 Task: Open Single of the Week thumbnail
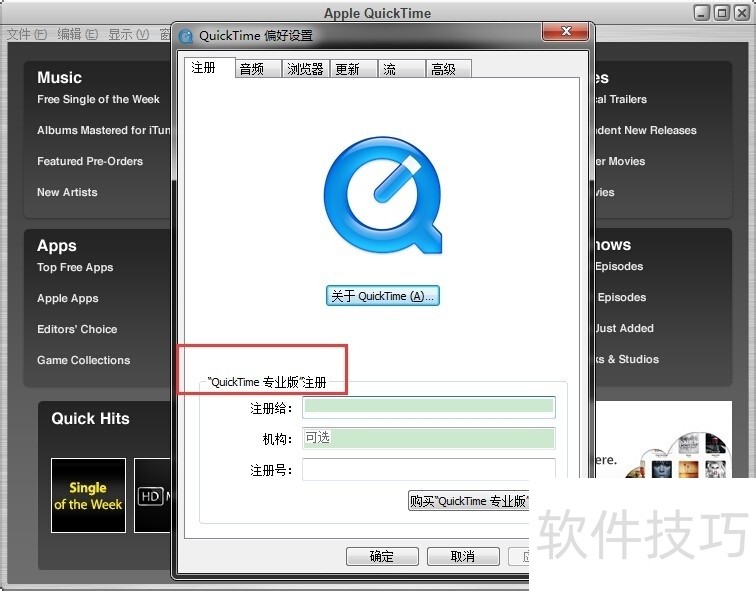88,496
